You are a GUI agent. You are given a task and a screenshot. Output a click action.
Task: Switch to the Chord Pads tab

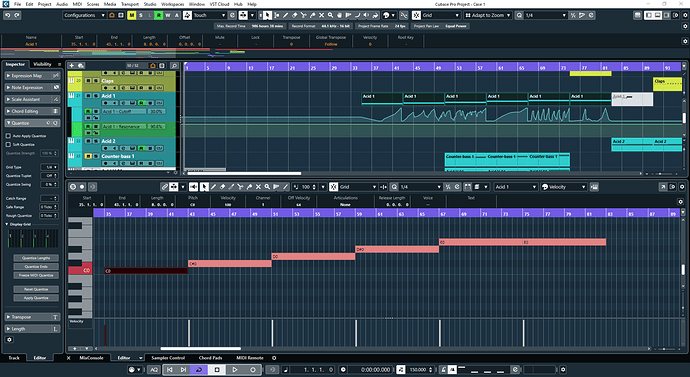(210, 358)
